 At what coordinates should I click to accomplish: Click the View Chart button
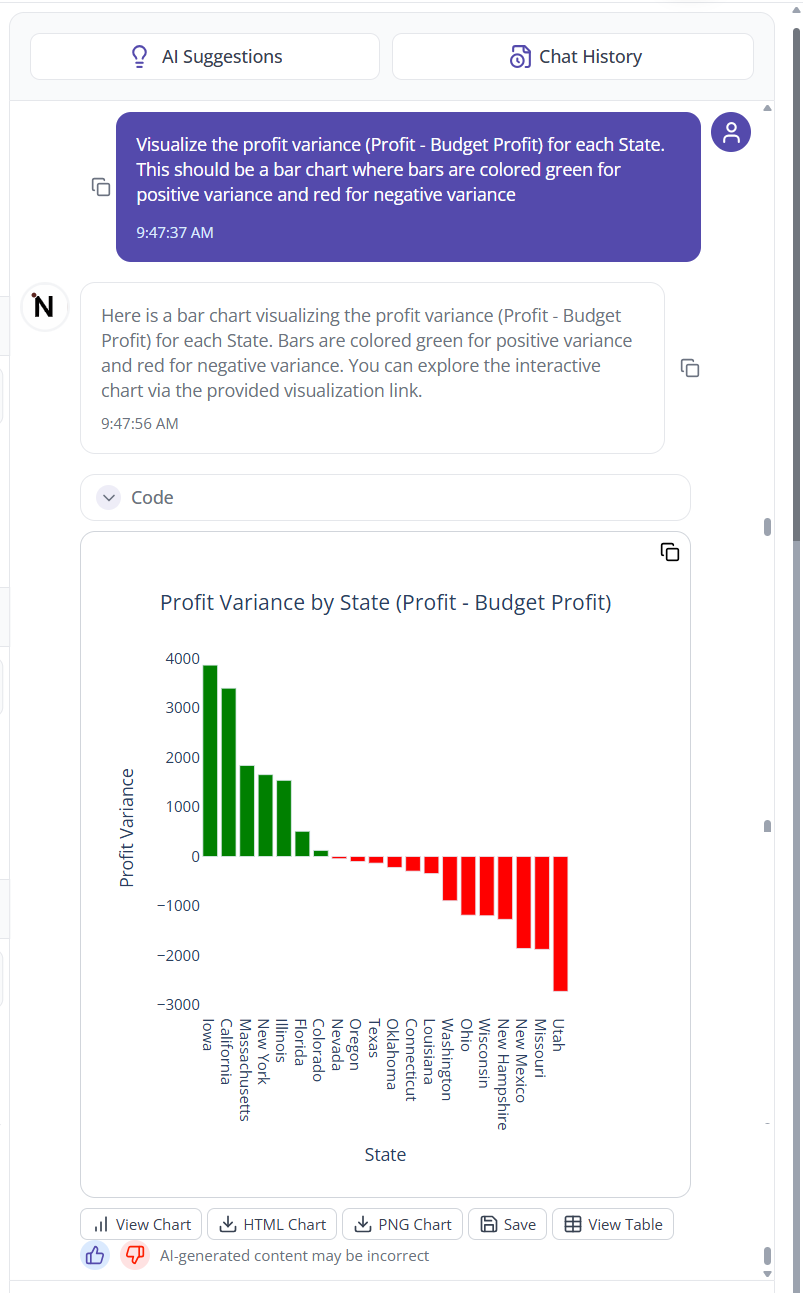[x=141, y=1224]
